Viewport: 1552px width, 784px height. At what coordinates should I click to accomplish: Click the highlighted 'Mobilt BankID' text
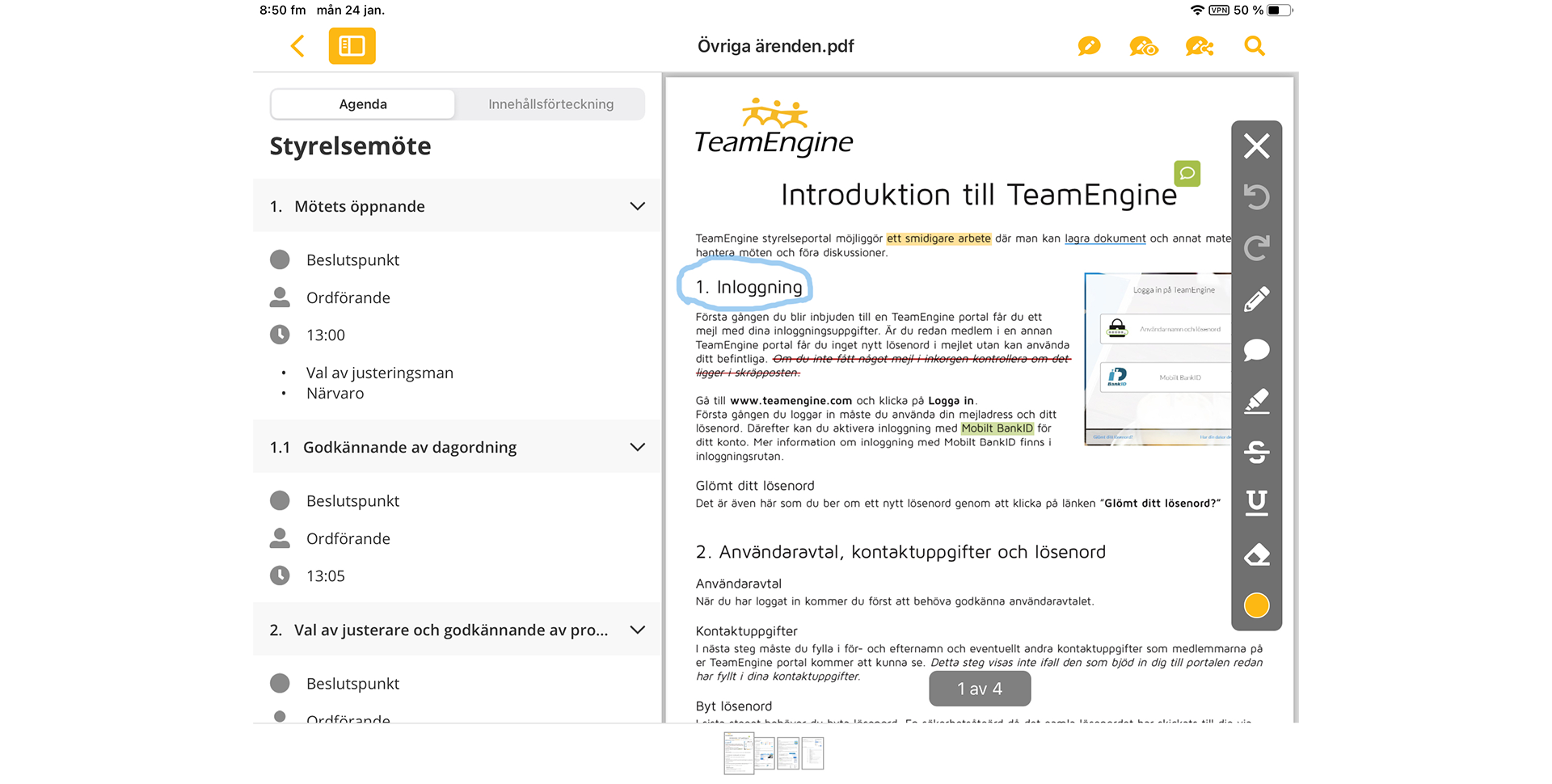997,428
